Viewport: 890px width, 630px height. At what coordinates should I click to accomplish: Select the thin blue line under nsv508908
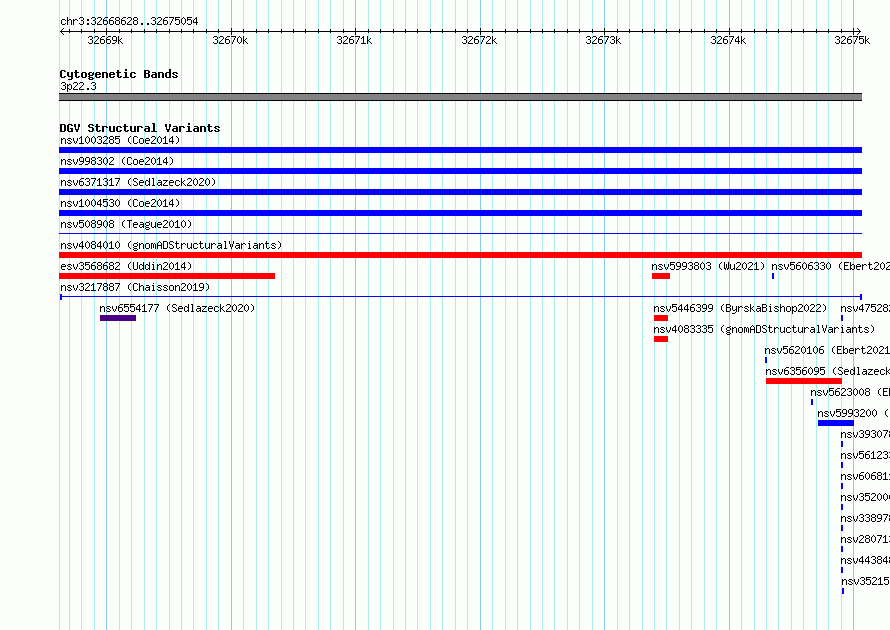[x=460, y=233]
